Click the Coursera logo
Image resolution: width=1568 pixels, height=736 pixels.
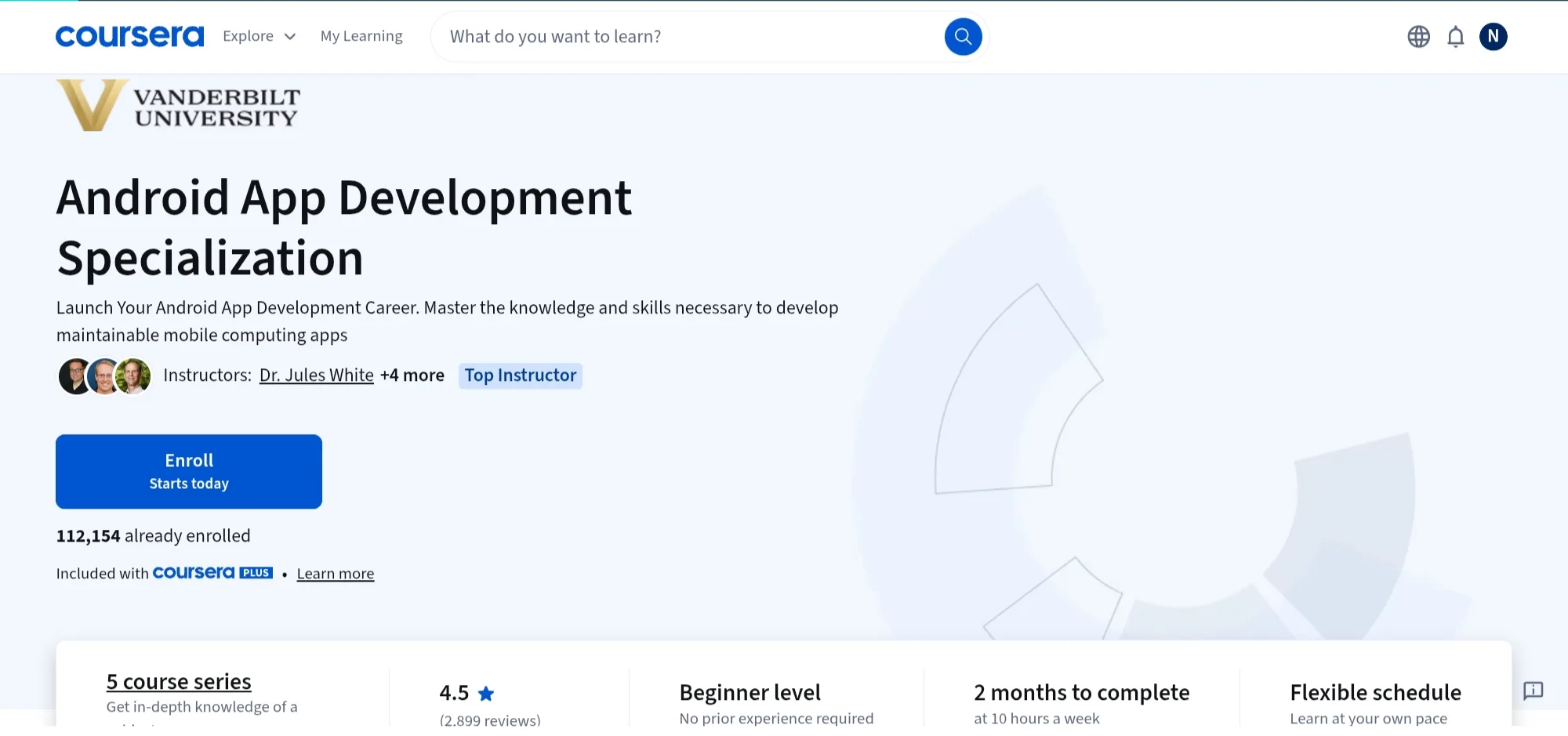coord(129,36)
